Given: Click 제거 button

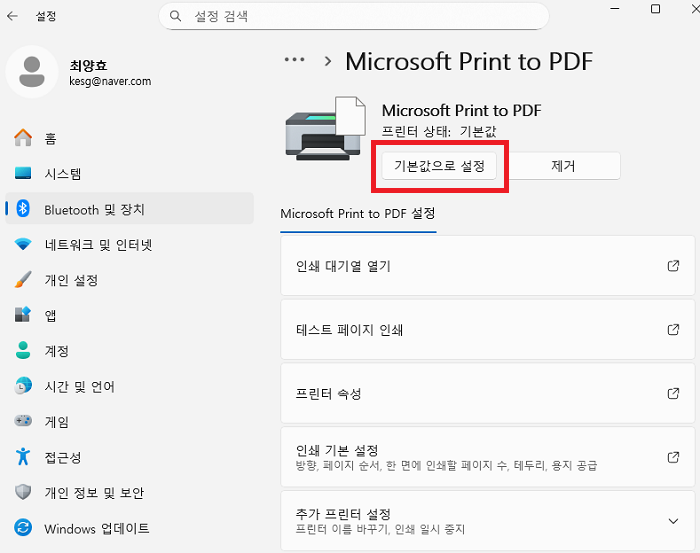Looking at the screenshot, I should [x=563, y=166].
